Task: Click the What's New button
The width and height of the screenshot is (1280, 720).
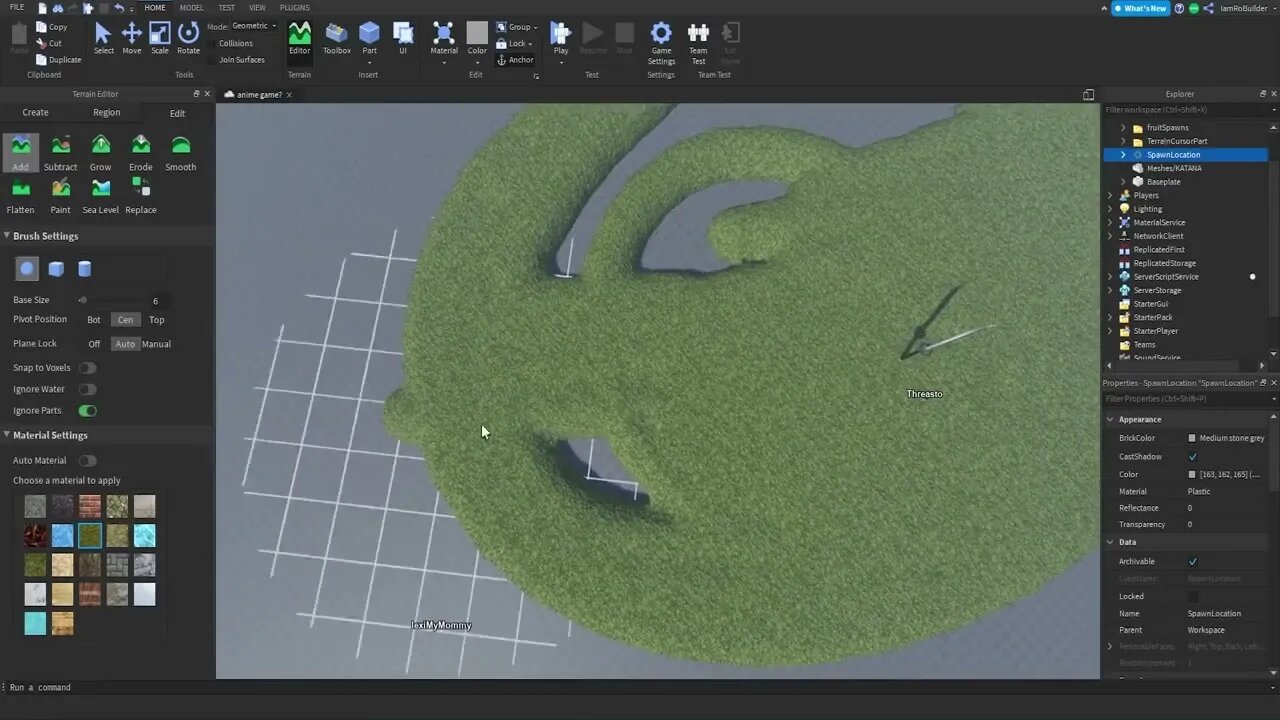Action: (1140, 8)
